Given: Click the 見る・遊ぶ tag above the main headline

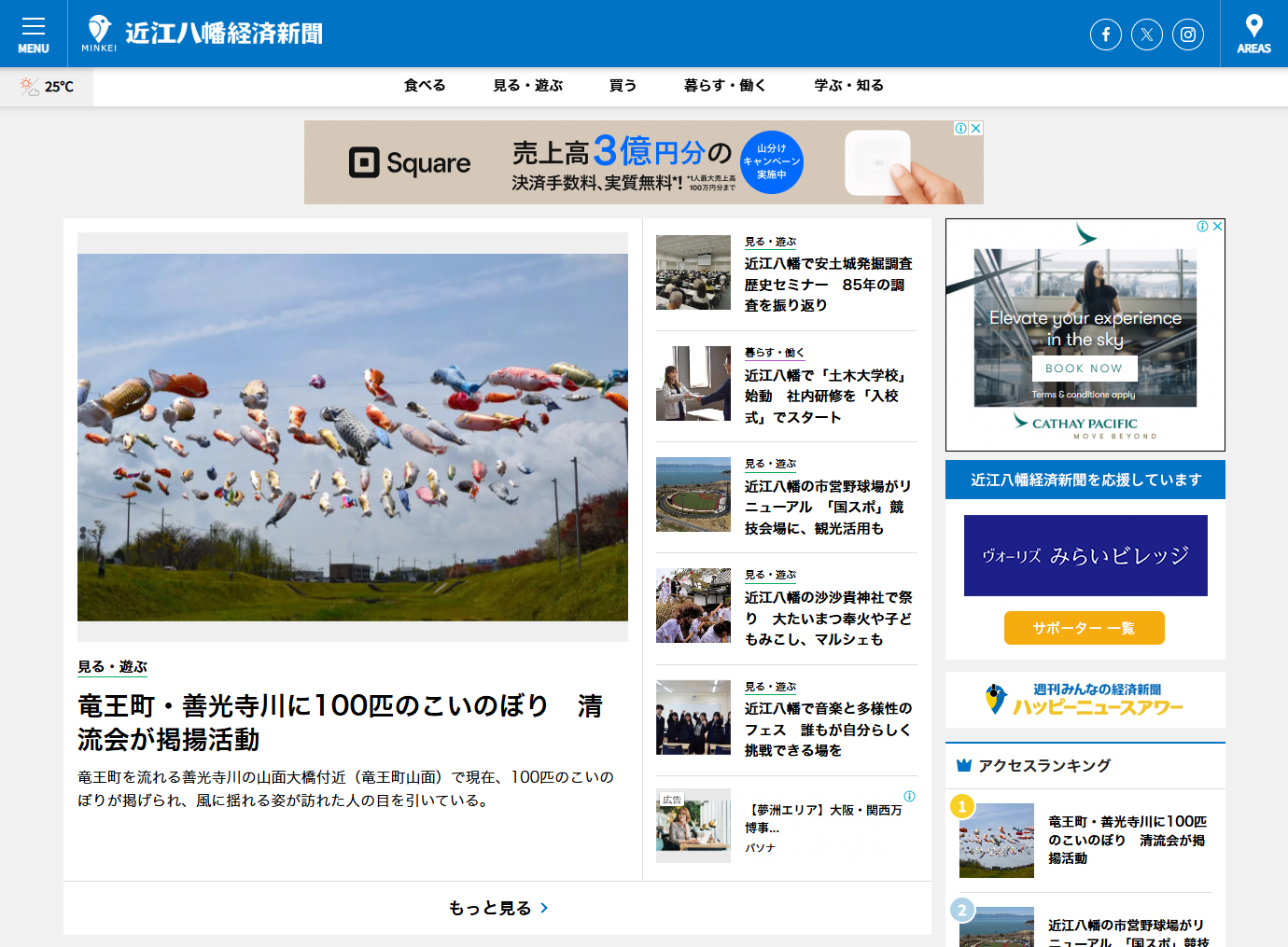Looking at the screenshot, I should coord(113,667).
